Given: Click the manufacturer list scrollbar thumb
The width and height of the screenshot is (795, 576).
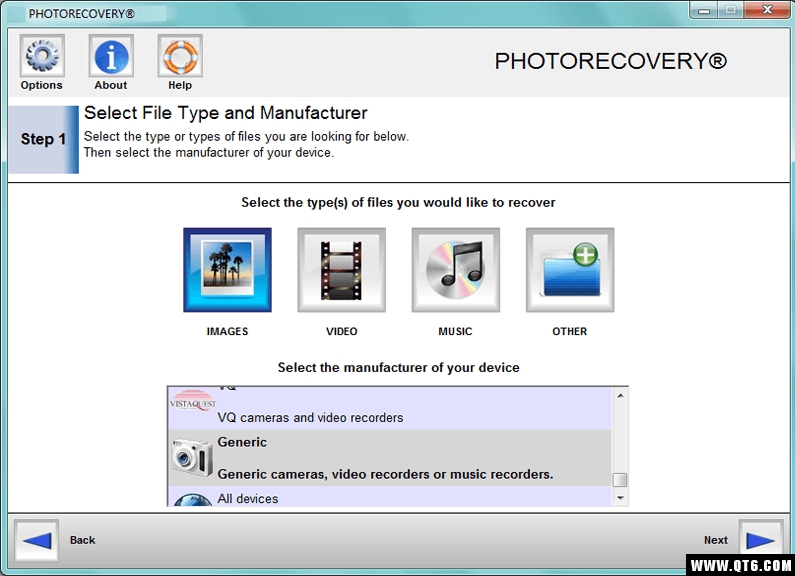Looking at the screenshot, I should 620,479.
